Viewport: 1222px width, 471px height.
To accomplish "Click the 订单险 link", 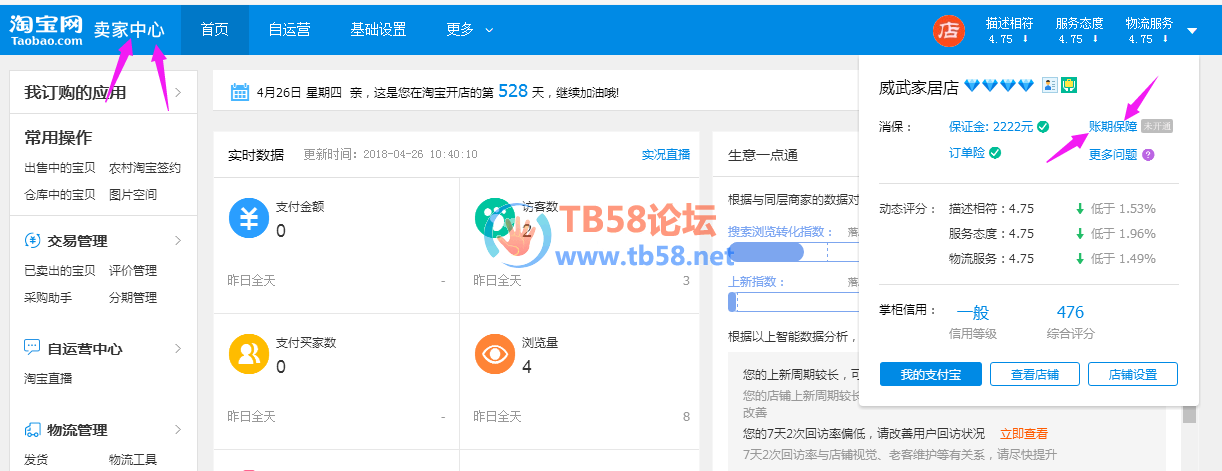I will coord(967,153).
